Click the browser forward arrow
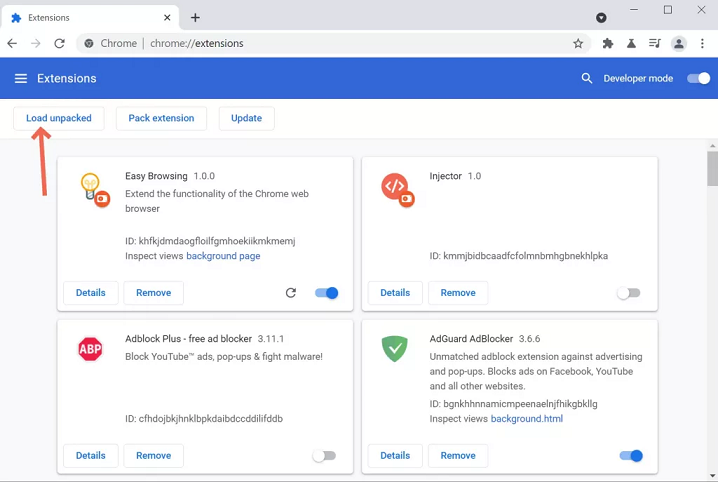This screenshot has height=482, width=718. coord(36,43)
